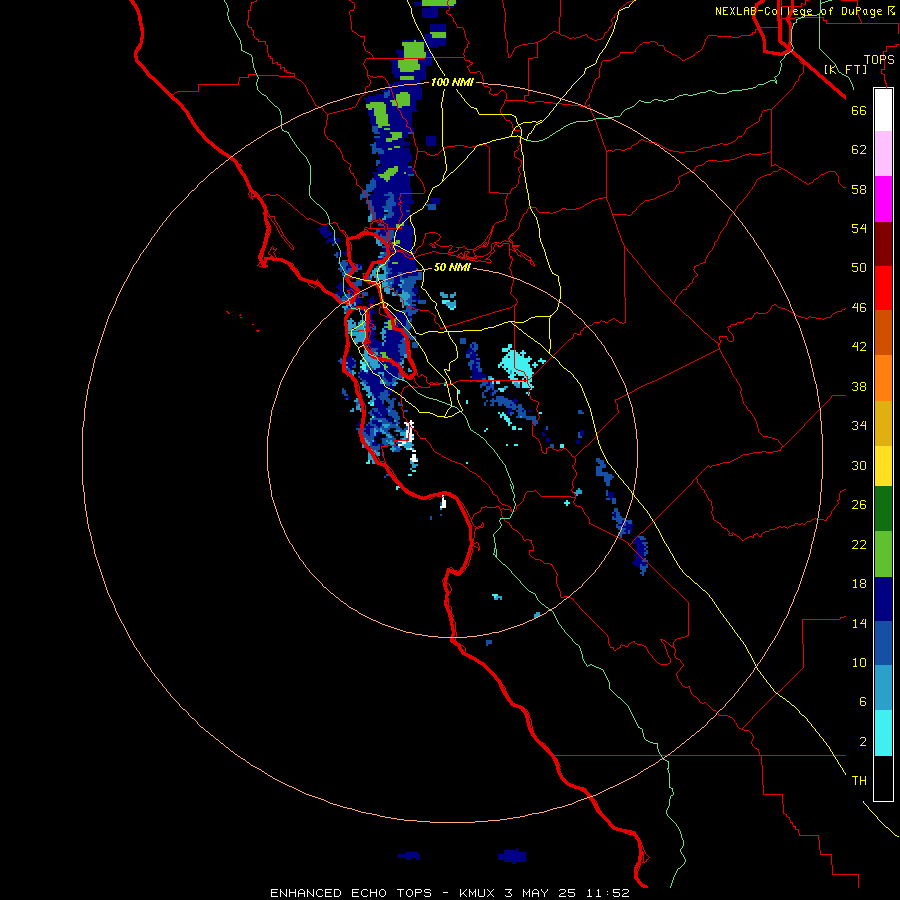900x900 pixels.
Task: Click the 3 MAY 25 date in caption
Action: (542, 893)
